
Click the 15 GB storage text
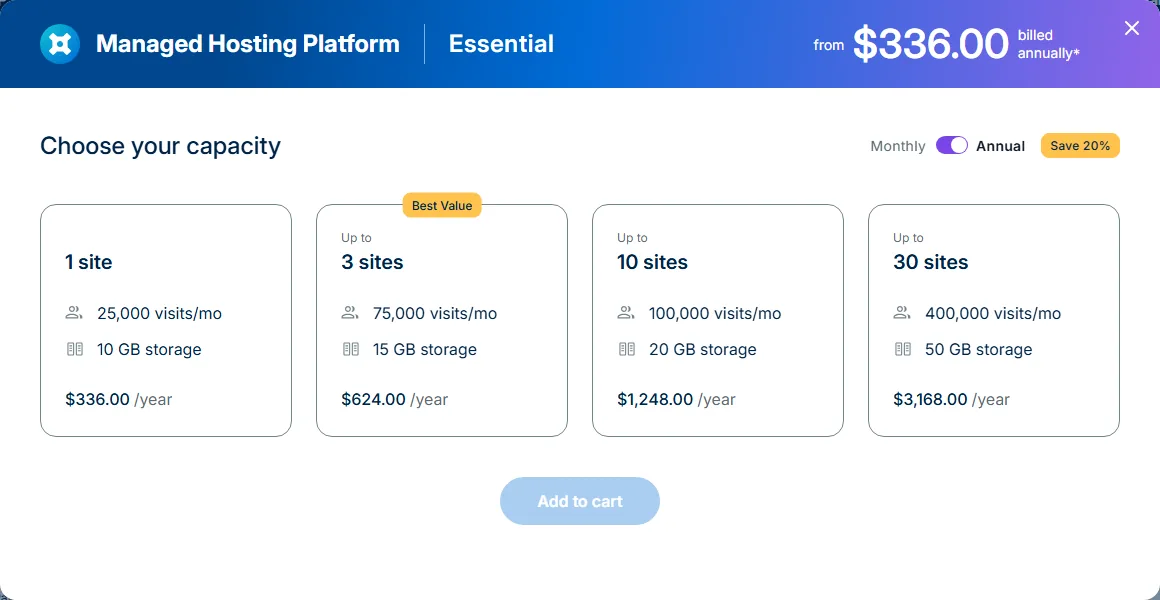[425, 349]
